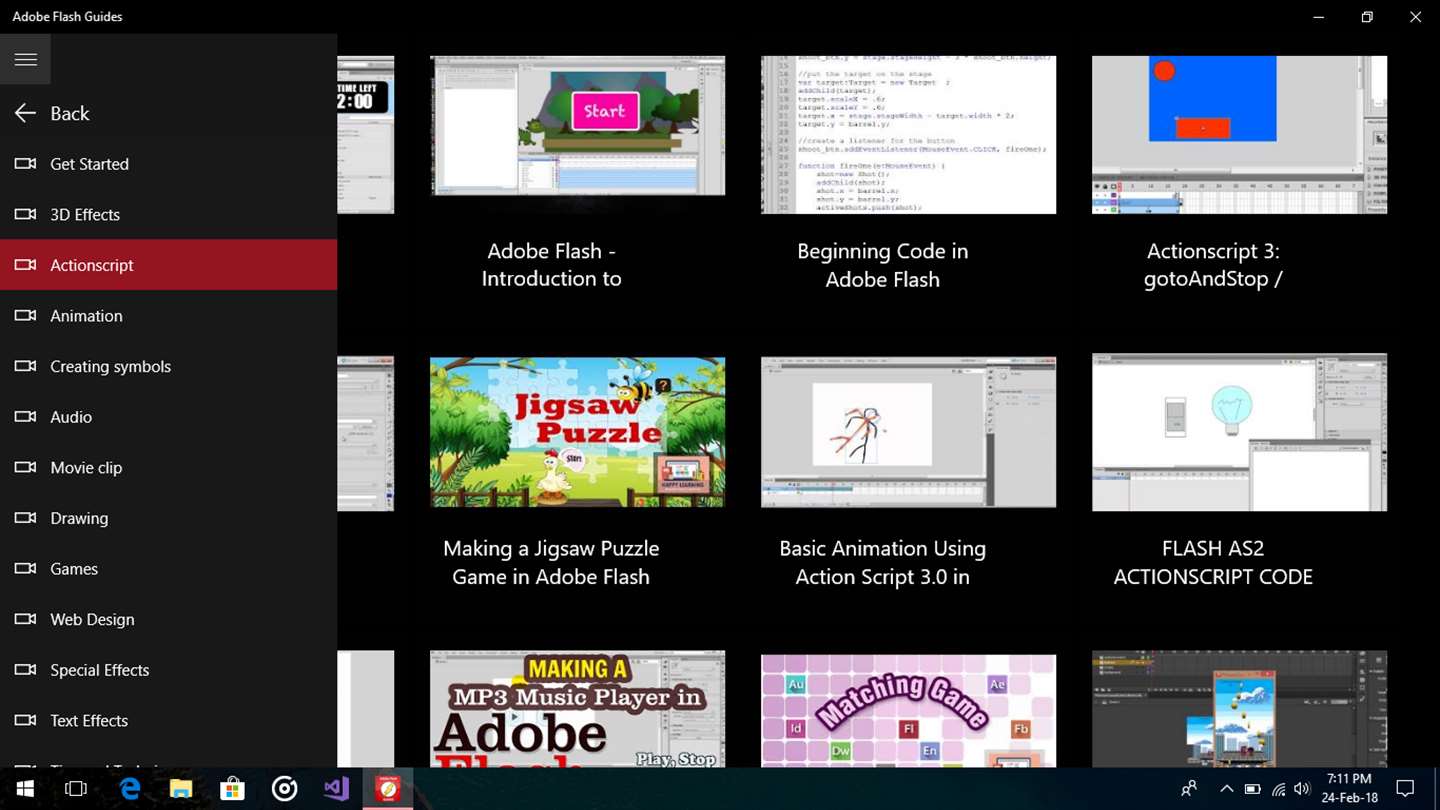Screen dimensions: 1440x810
Task: Click the 'Actionscript 3: gotoAndStop /' title
Action: [1213, 265]
